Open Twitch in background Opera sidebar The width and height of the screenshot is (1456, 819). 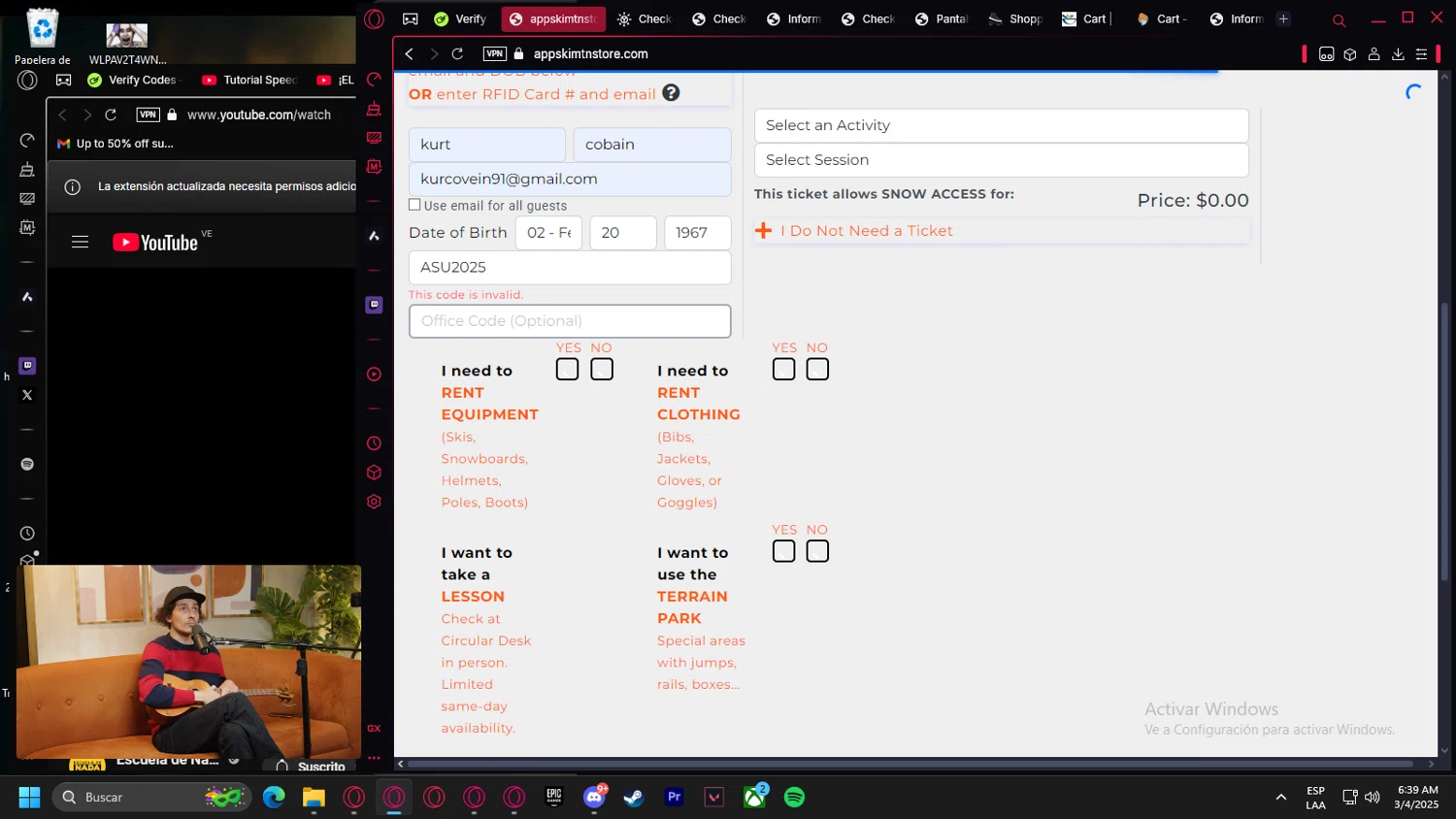27,366
